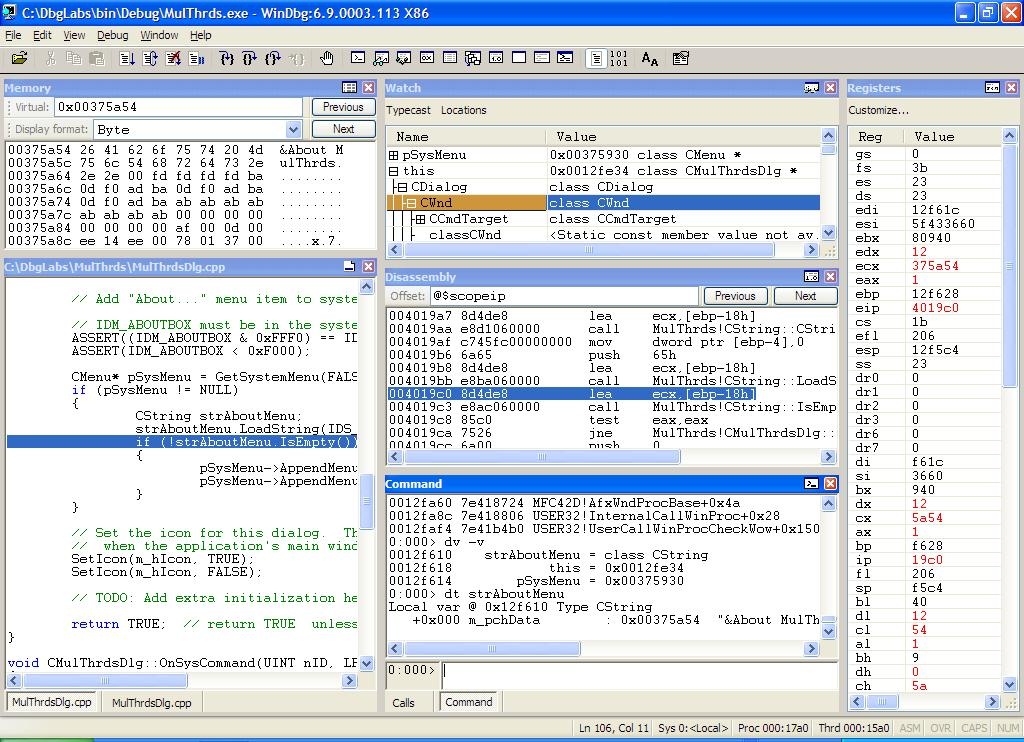Collapse the 'this' watch entry
Screen dimensions: 1024x742
(393, 171)
